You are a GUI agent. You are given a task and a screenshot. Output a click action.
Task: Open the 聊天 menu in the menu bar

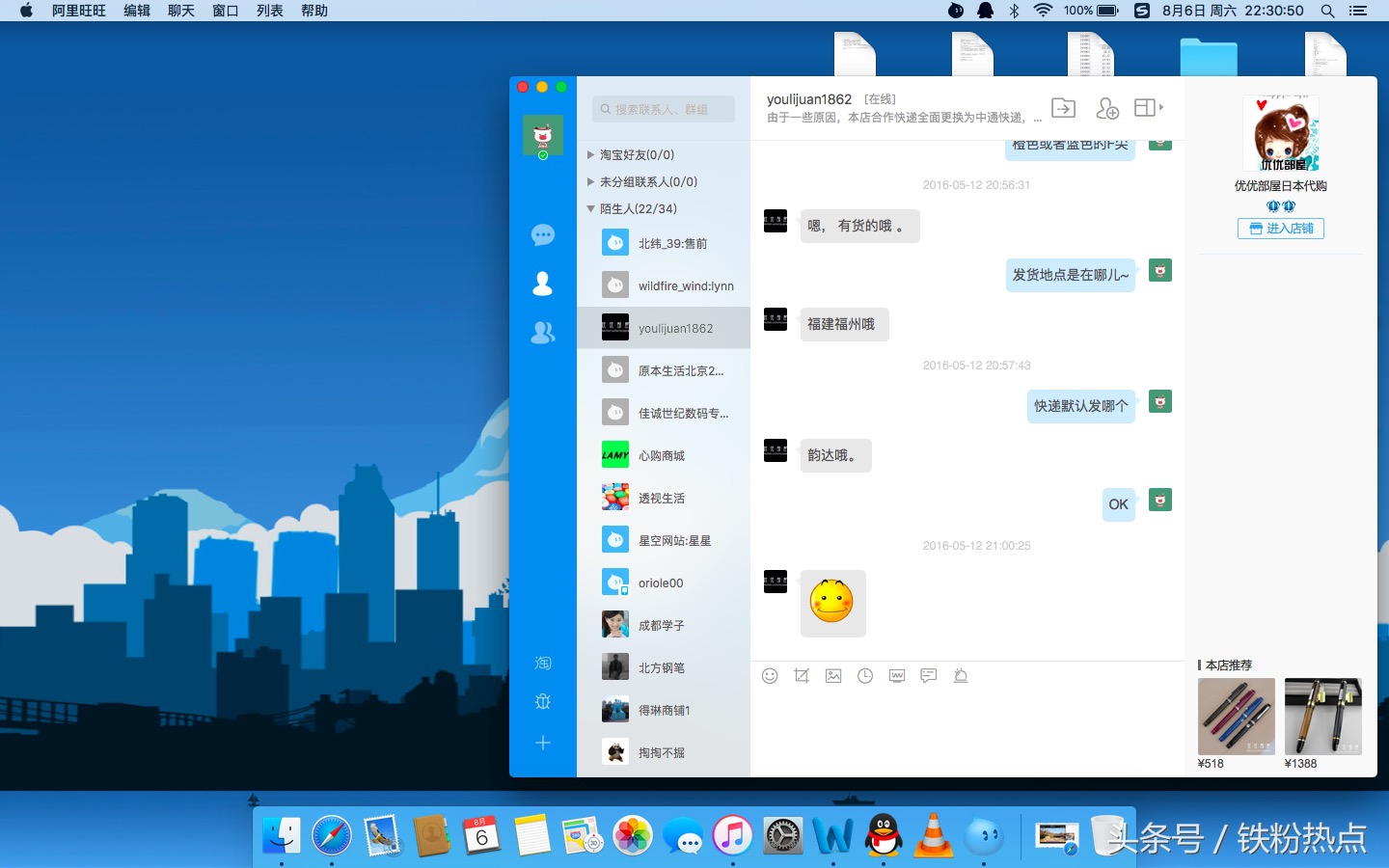coord(180,11)
